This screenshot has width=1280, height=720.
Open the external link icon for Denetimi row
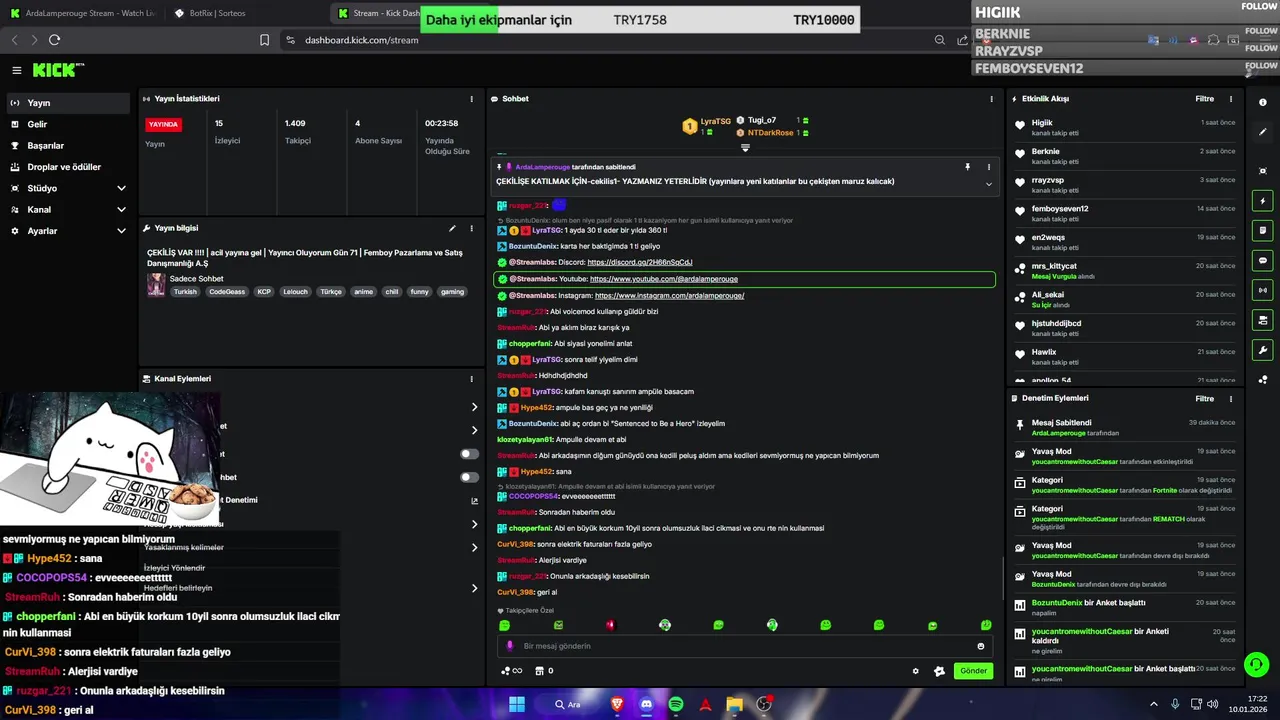pos(474,500)
